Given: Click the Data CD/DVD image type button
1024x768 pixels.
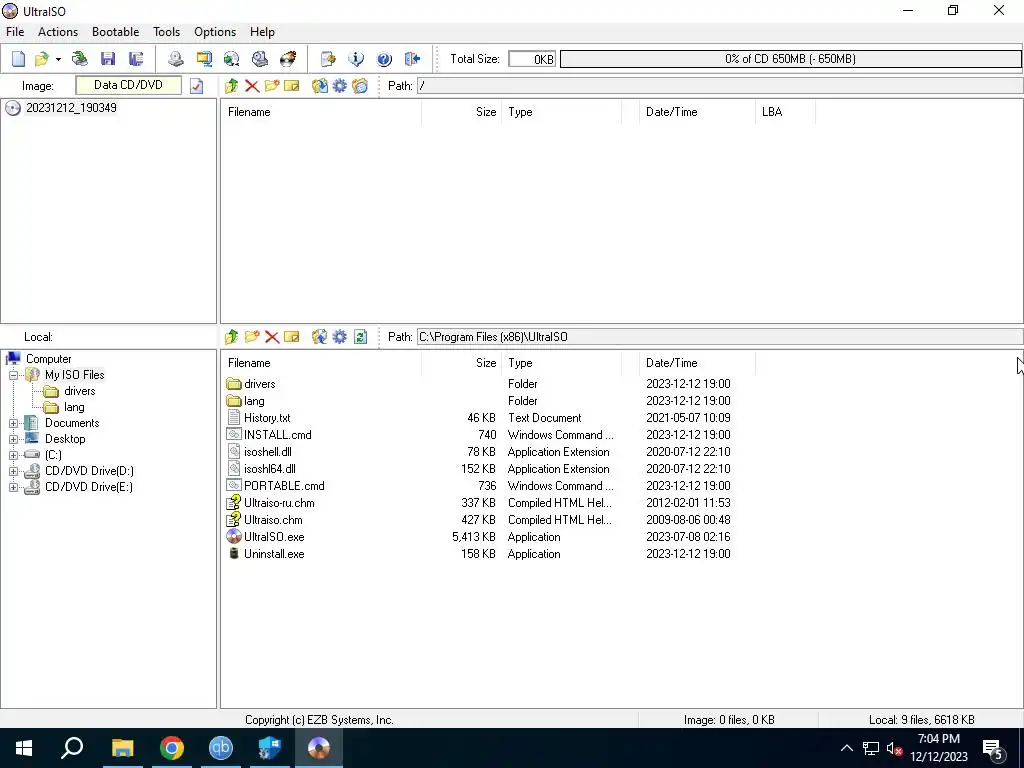Looking at the screenshot, I should pyautogui.click(x=128, y=85).
